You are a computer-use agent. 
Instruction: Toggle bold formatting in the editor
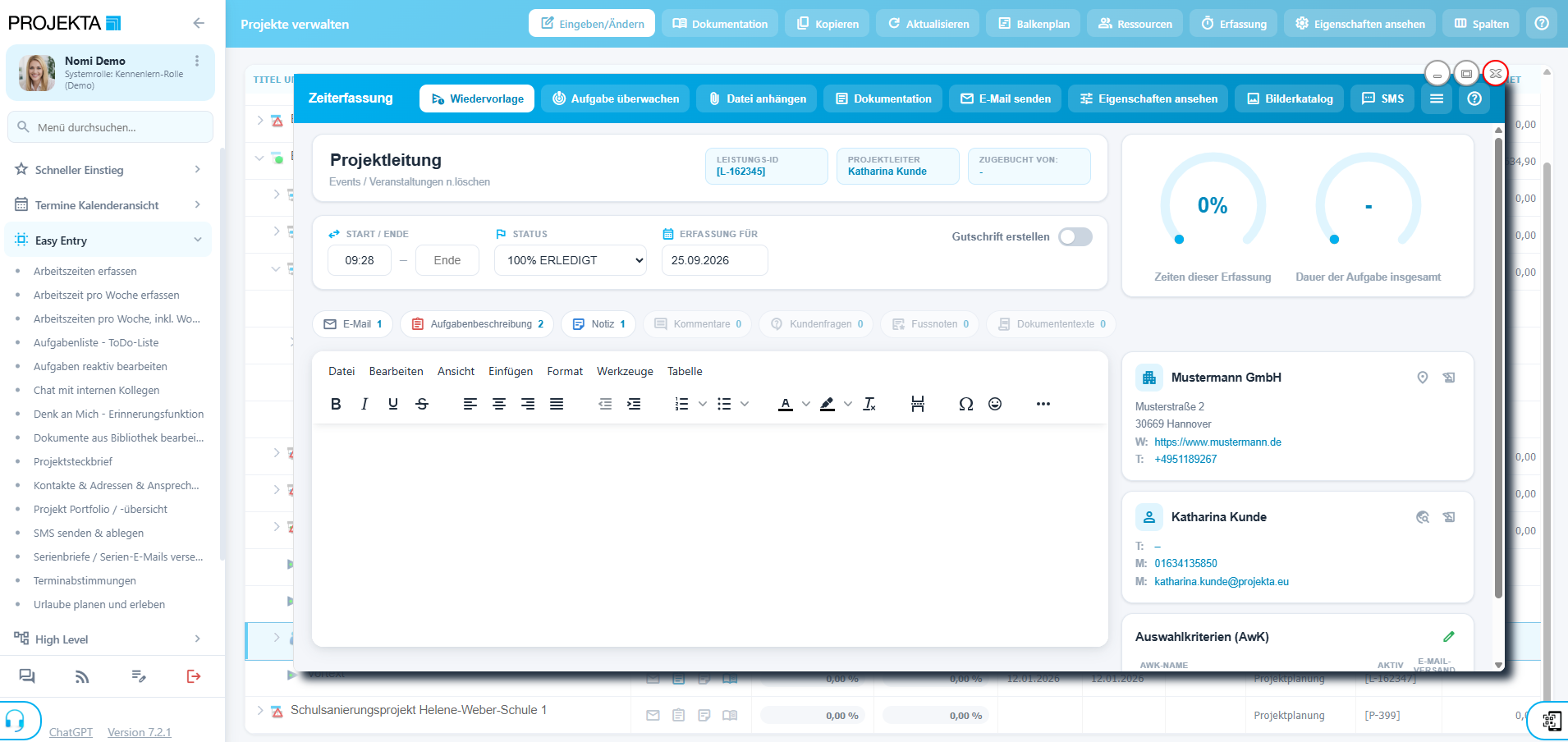point(336,404)
